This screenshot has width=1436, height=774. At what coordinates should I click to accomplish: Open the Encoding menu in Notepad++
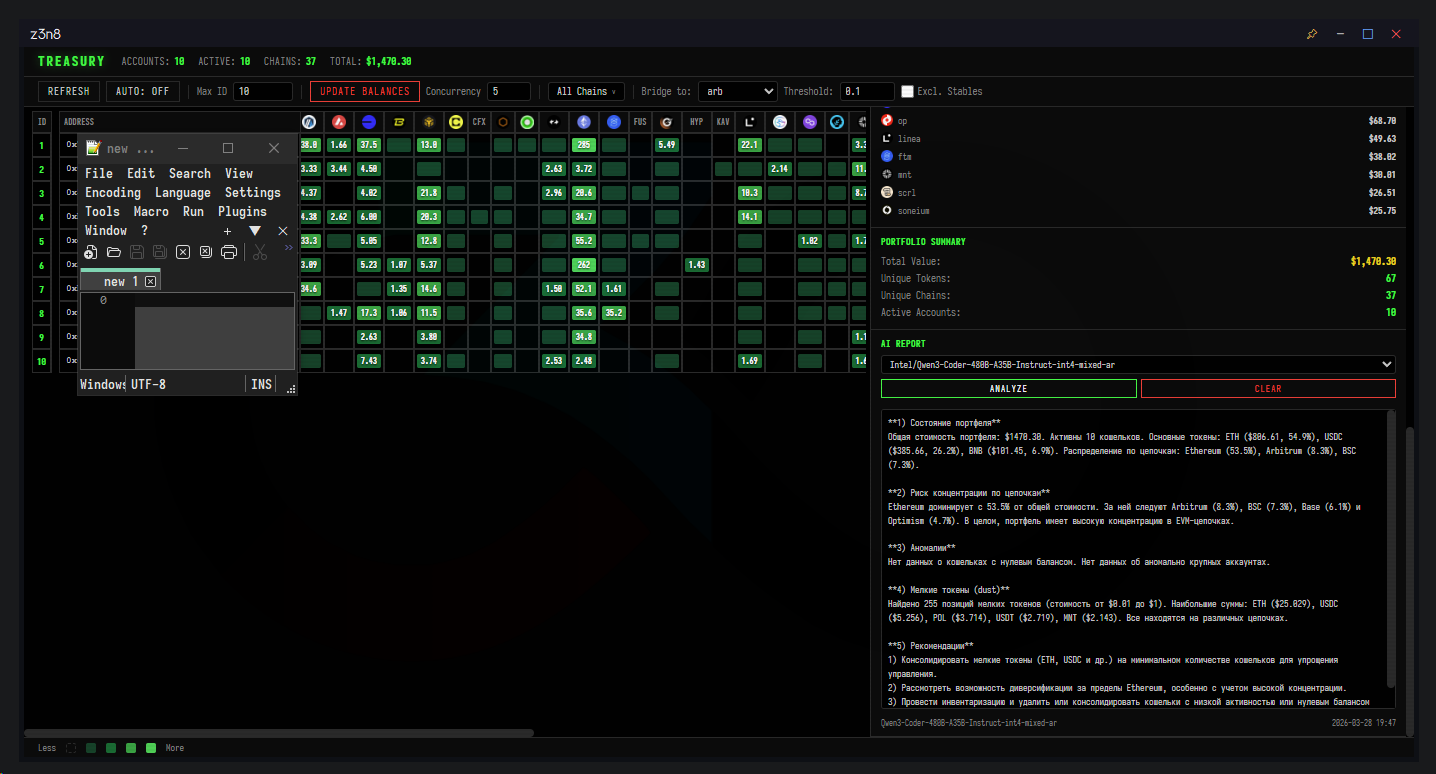113,192
